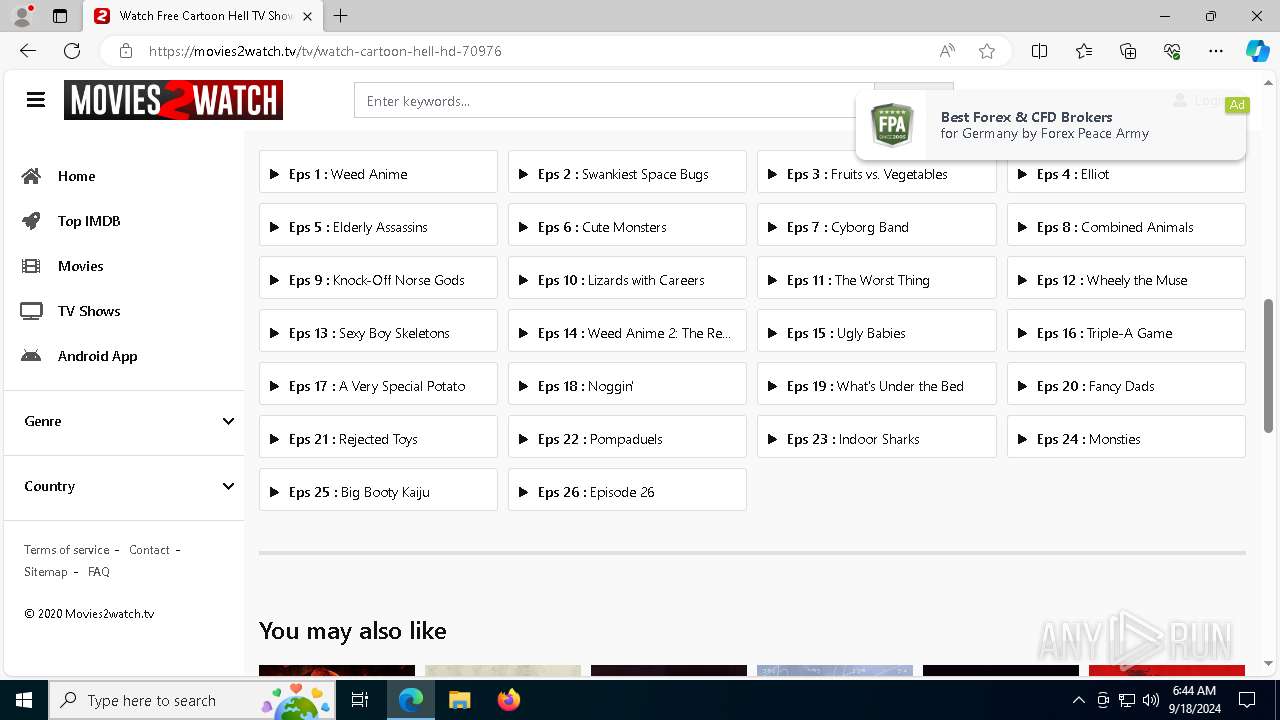
Task: Play Eps 14: Weed Anime 2
Action: point(627,333)
